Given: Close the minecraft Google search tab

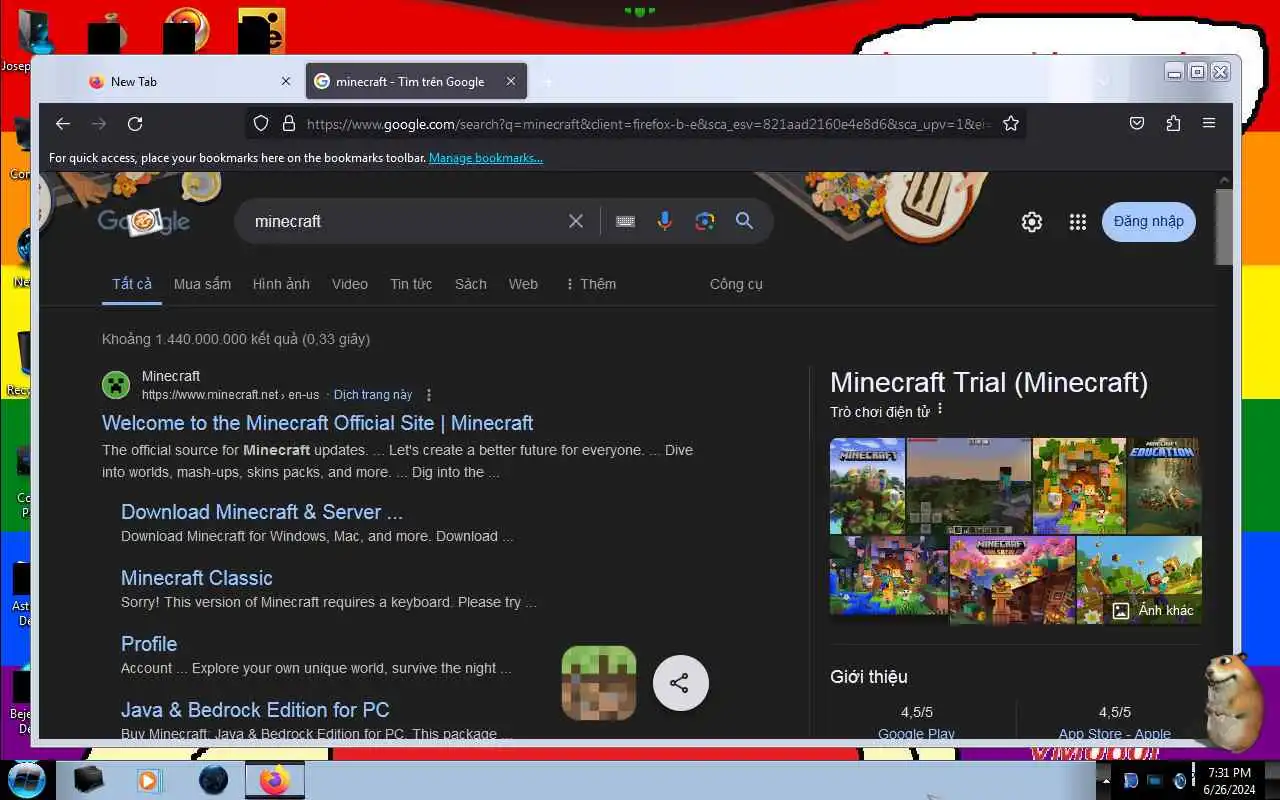Looking at the screenshot, I should [510, 82].
